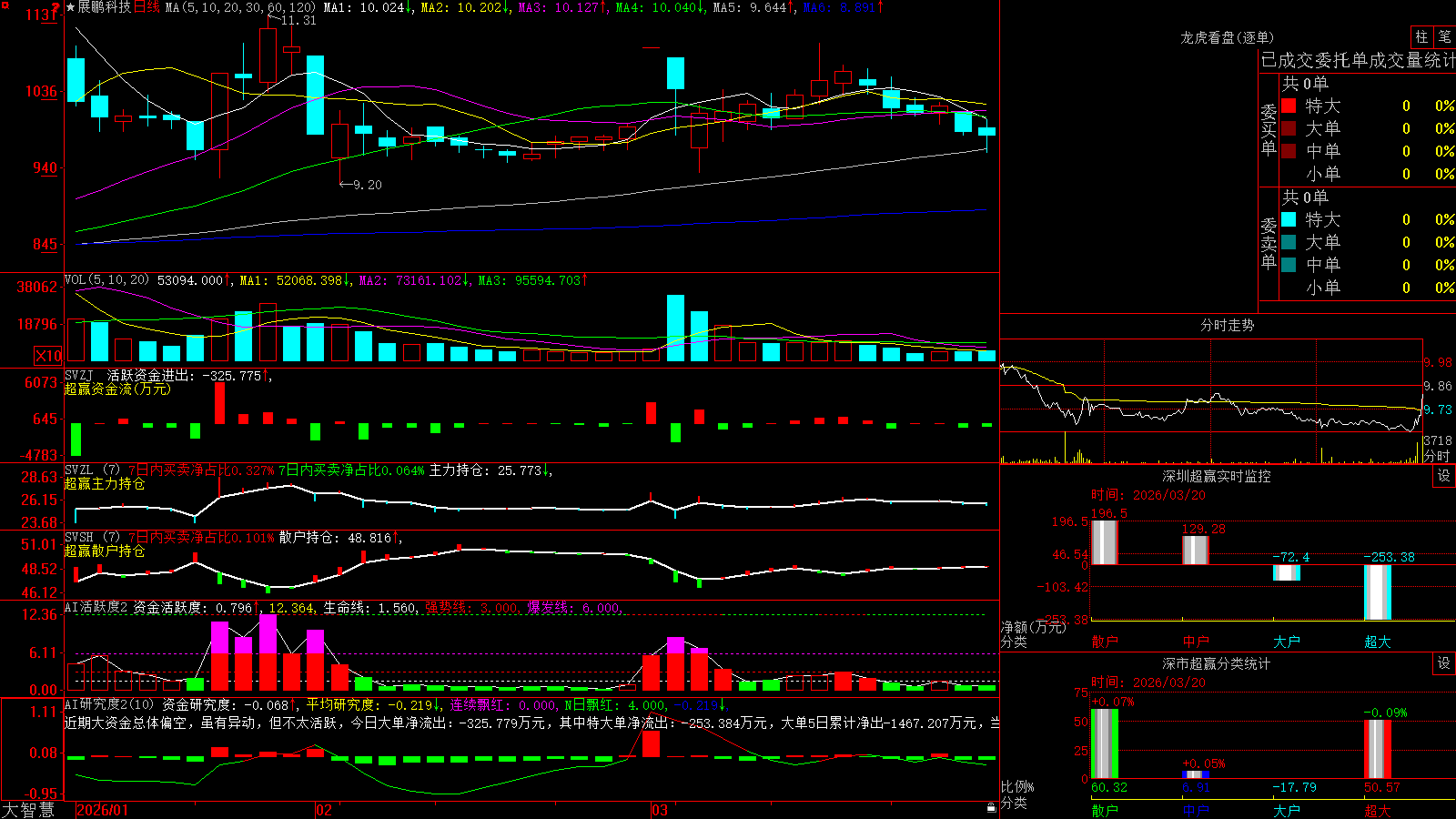This screenshot has width=1456, height=819.
Task: Click the -253.38 超大 bar in realtime monitor
Action: [1377, 592]
